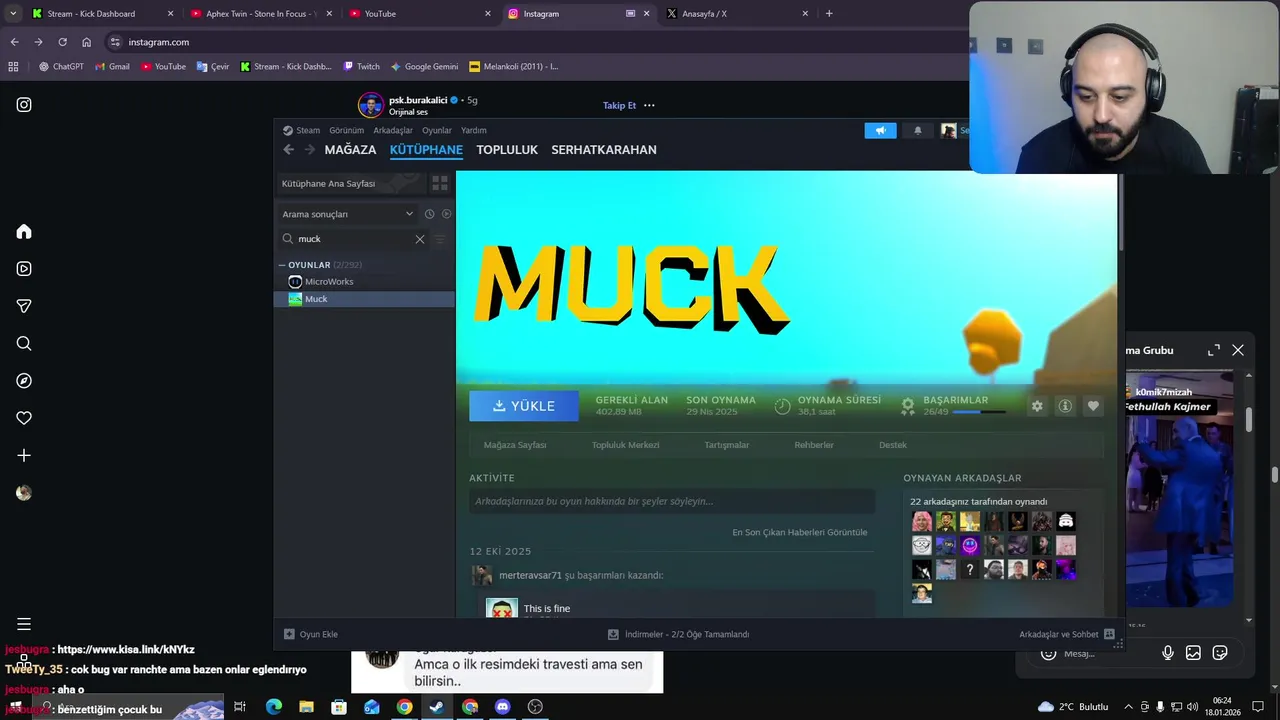The height and width of the screenshot is (720, 1280).
Task: Open advanced filter options beside the Steam search
Action: pyautogui.click(x=439, y=239)
